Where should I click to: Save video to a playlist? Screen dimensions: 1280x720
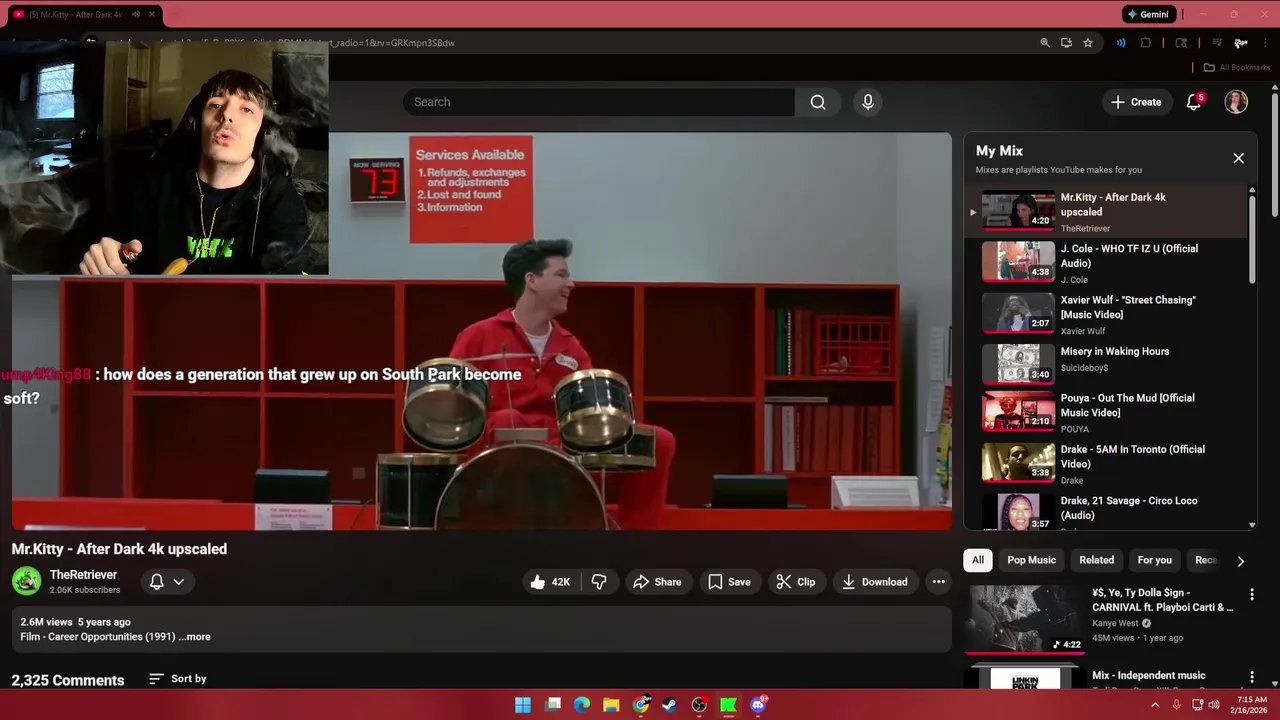click(x=728, y=582)
